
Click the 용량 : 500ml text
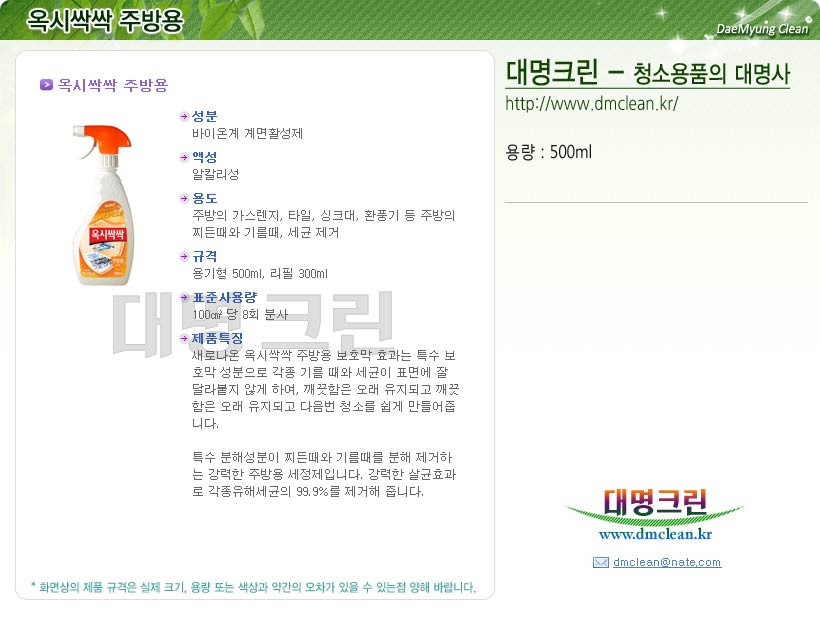pos(549,152)
